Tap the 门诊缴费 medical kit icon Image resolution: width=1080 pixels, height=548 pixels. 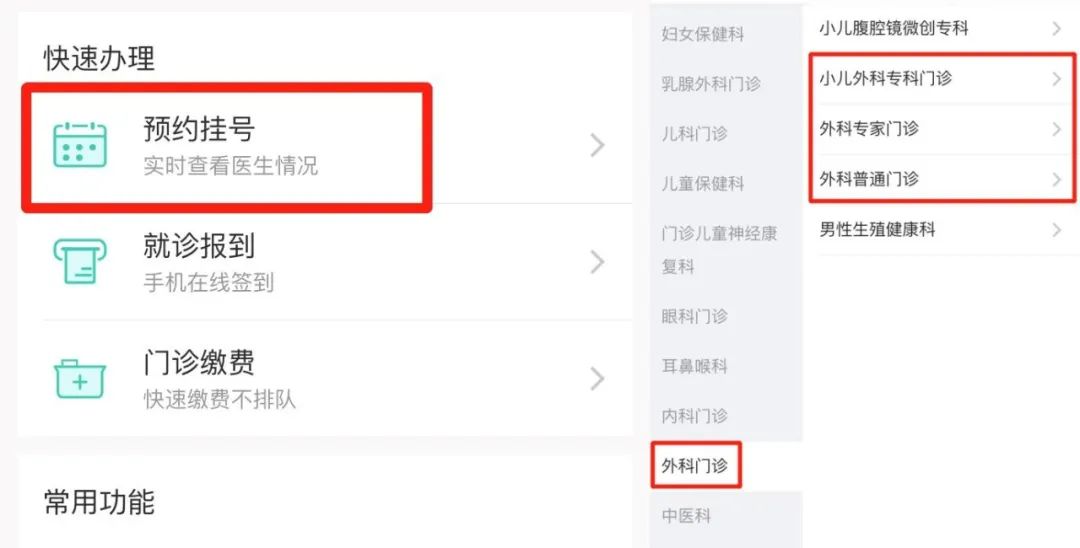tap(79, 378)
